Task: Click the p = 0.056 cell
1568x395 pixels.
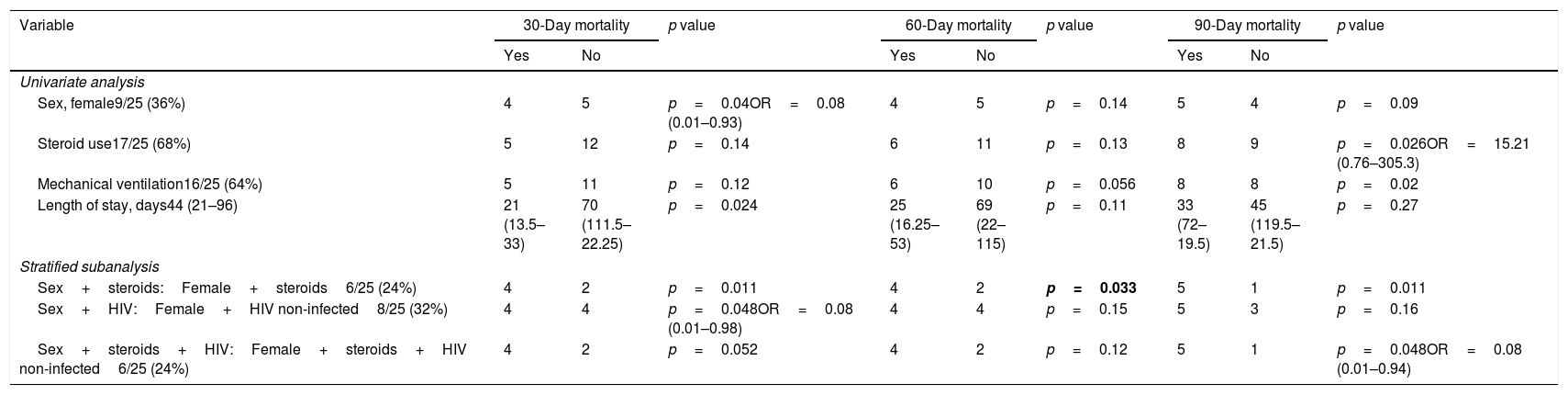Action: click(x=1091, y=184)
